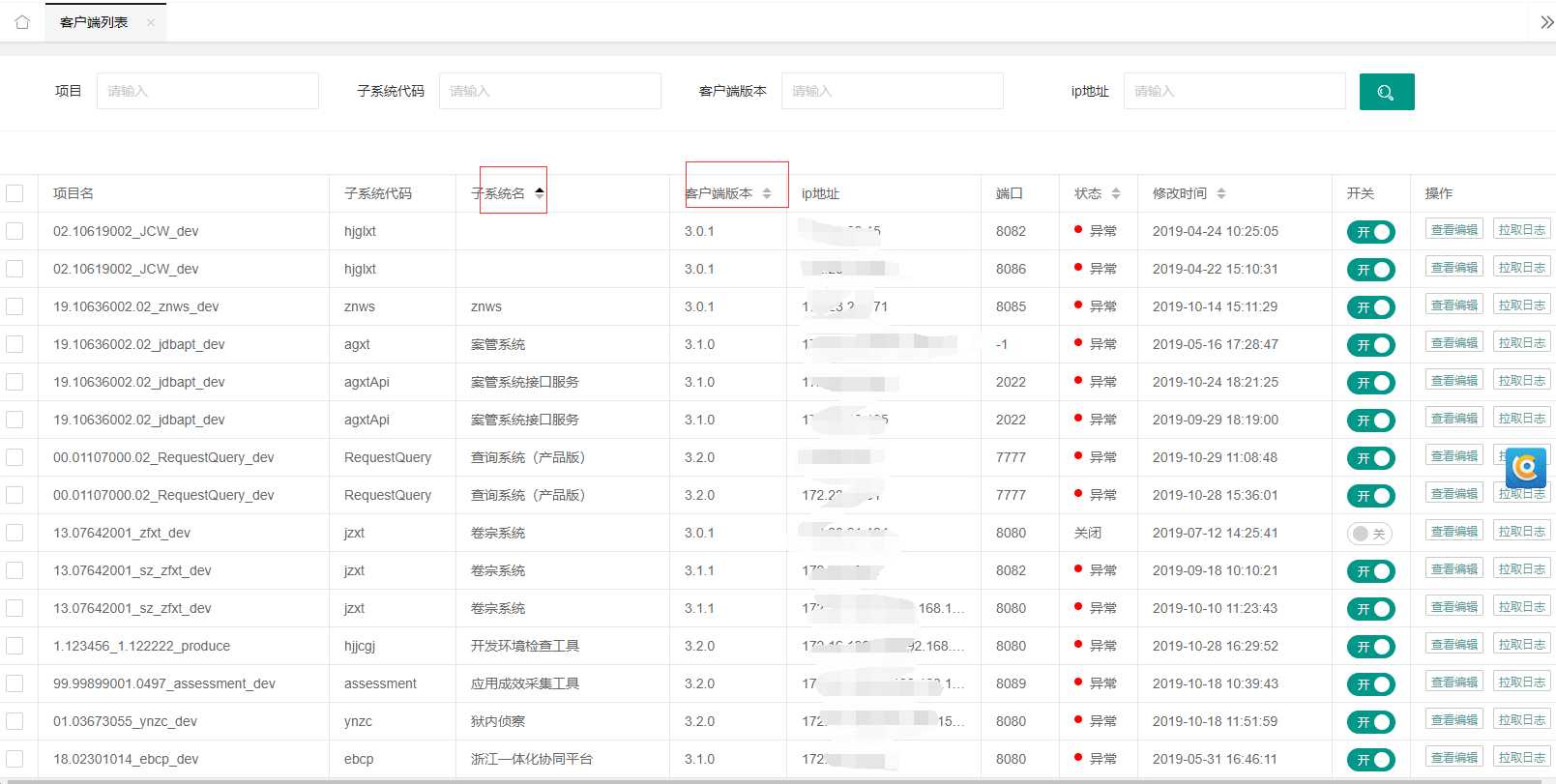The width and height of the screenshot is (1556, 784).
Task: Click 拉取日志 for the 2019-10-24 agxtApi row
Action: coord(1522,381)
